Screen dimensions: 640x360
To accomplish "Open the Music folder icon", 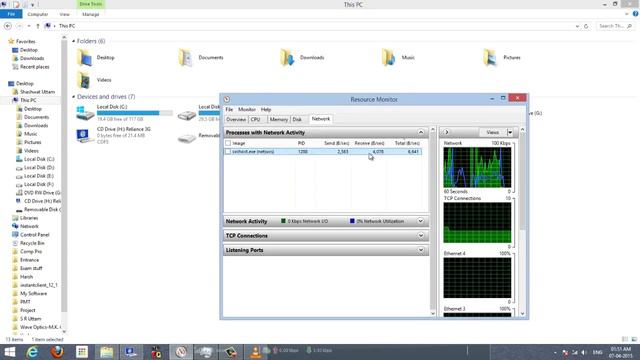I will [389, 58].
